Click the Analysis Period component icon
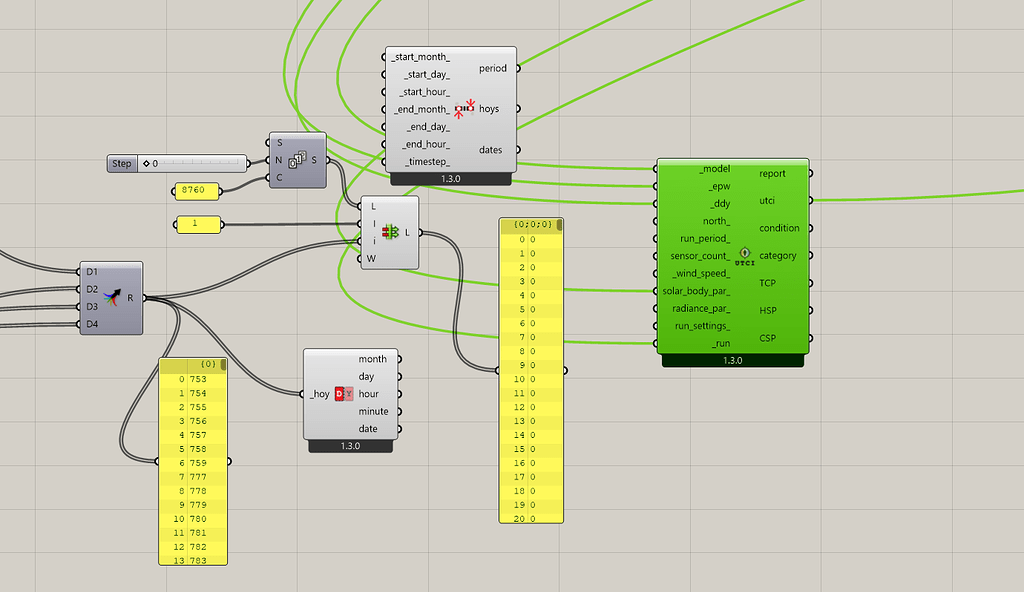This screenshot has width=1024, height=592. 464,108
